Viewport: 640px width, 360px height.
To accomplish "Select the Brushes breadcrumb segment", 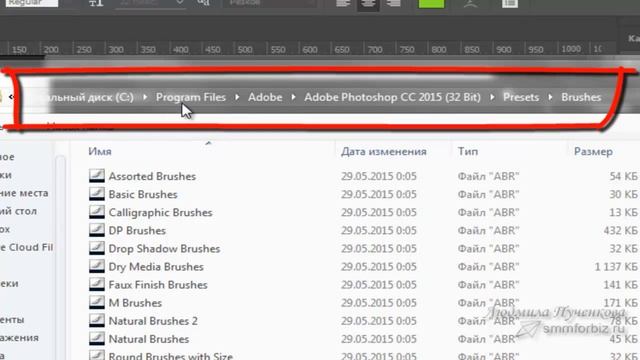I will click(581, 97).
